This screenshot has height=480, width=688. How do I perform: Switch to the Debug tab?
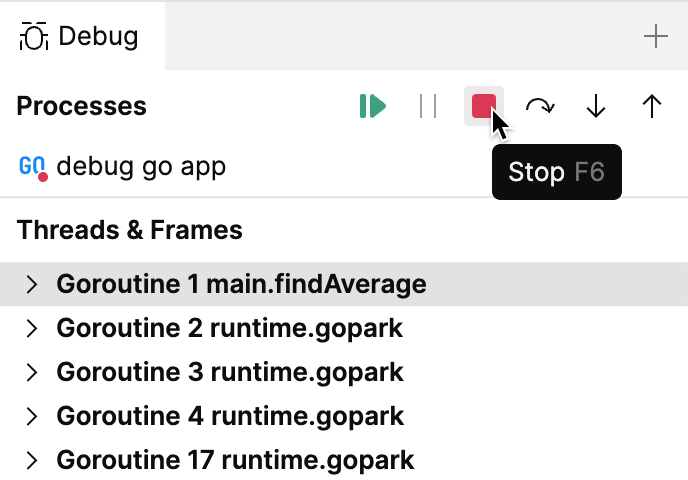click(82, 37)
